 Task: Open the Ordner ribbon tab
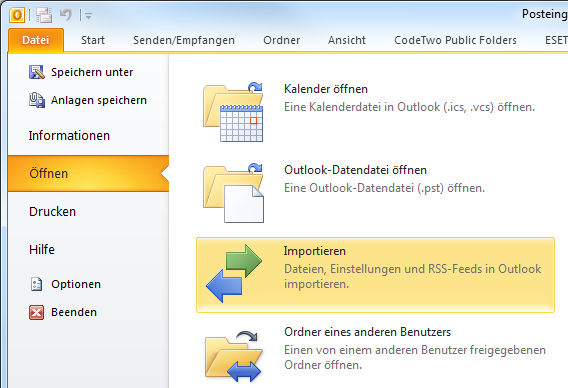[x=281, y=40]
